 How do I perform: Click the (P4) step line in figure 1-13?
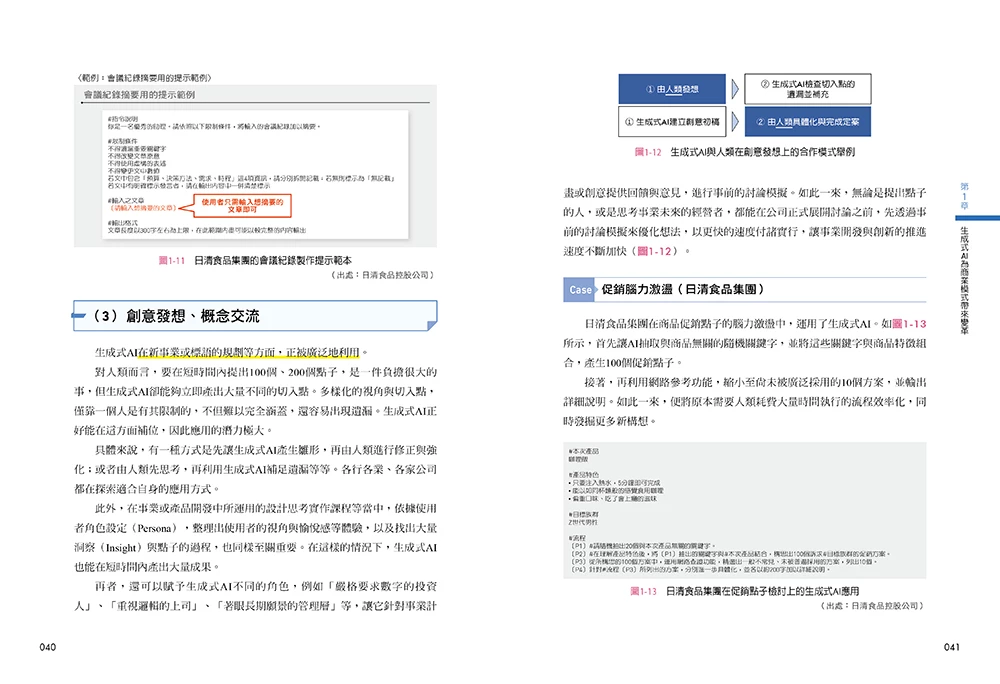tap(699, 569)
